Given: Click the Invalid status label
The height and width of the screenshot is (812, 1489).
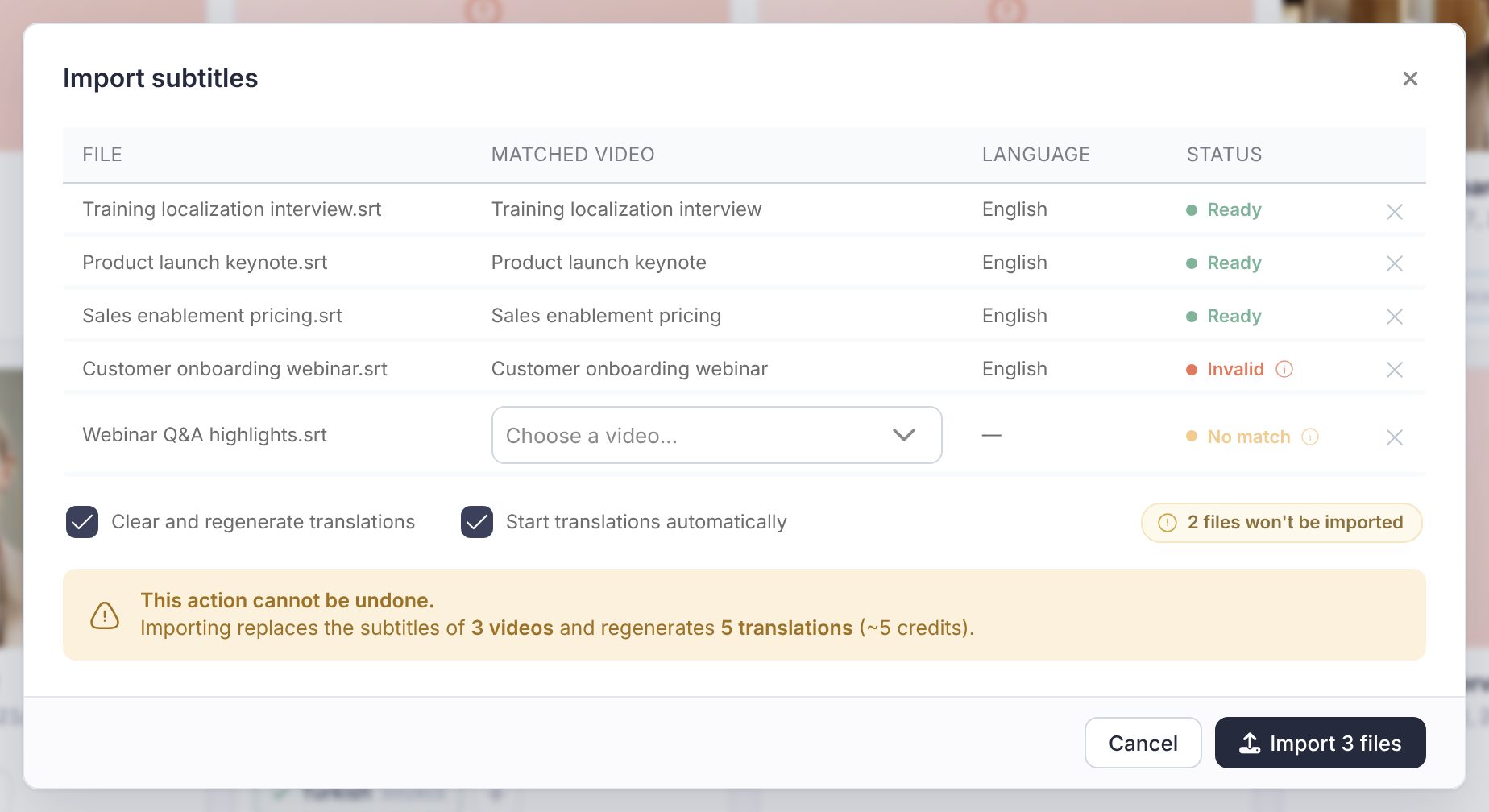Looking at the screenshot, I should pyautogui.click(x=1235, y=369).
